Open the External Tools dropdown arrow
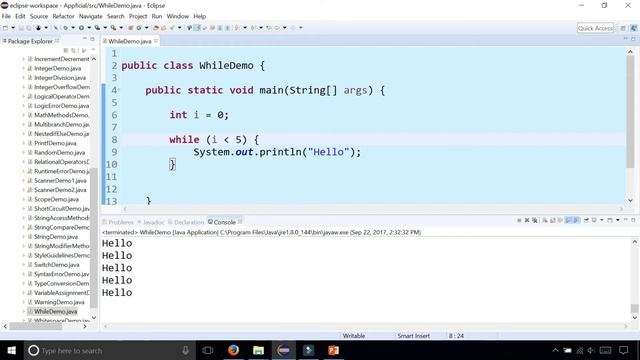 pyautogui.click(x=121, y=28)
